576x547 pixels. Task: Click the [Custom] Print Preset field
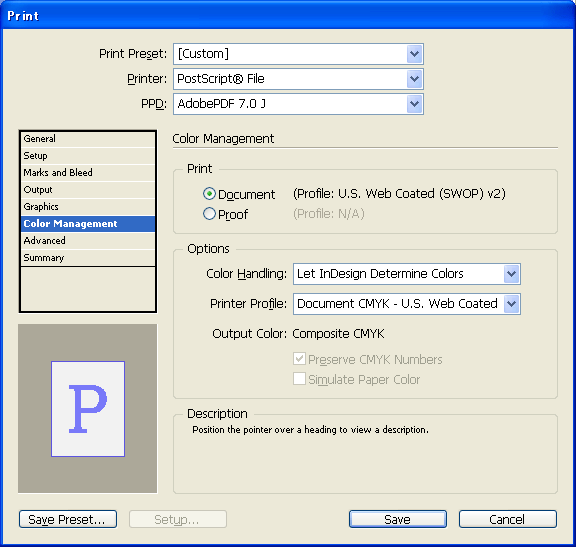[x=298, y=54]
